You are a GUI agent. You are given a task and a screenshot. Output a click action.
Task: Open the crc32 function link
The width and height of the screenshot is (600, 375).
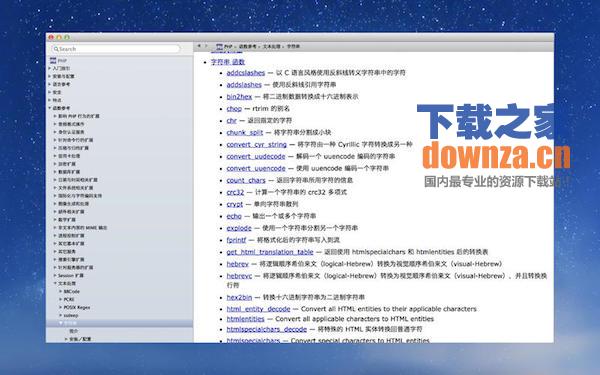click(235, 192)
